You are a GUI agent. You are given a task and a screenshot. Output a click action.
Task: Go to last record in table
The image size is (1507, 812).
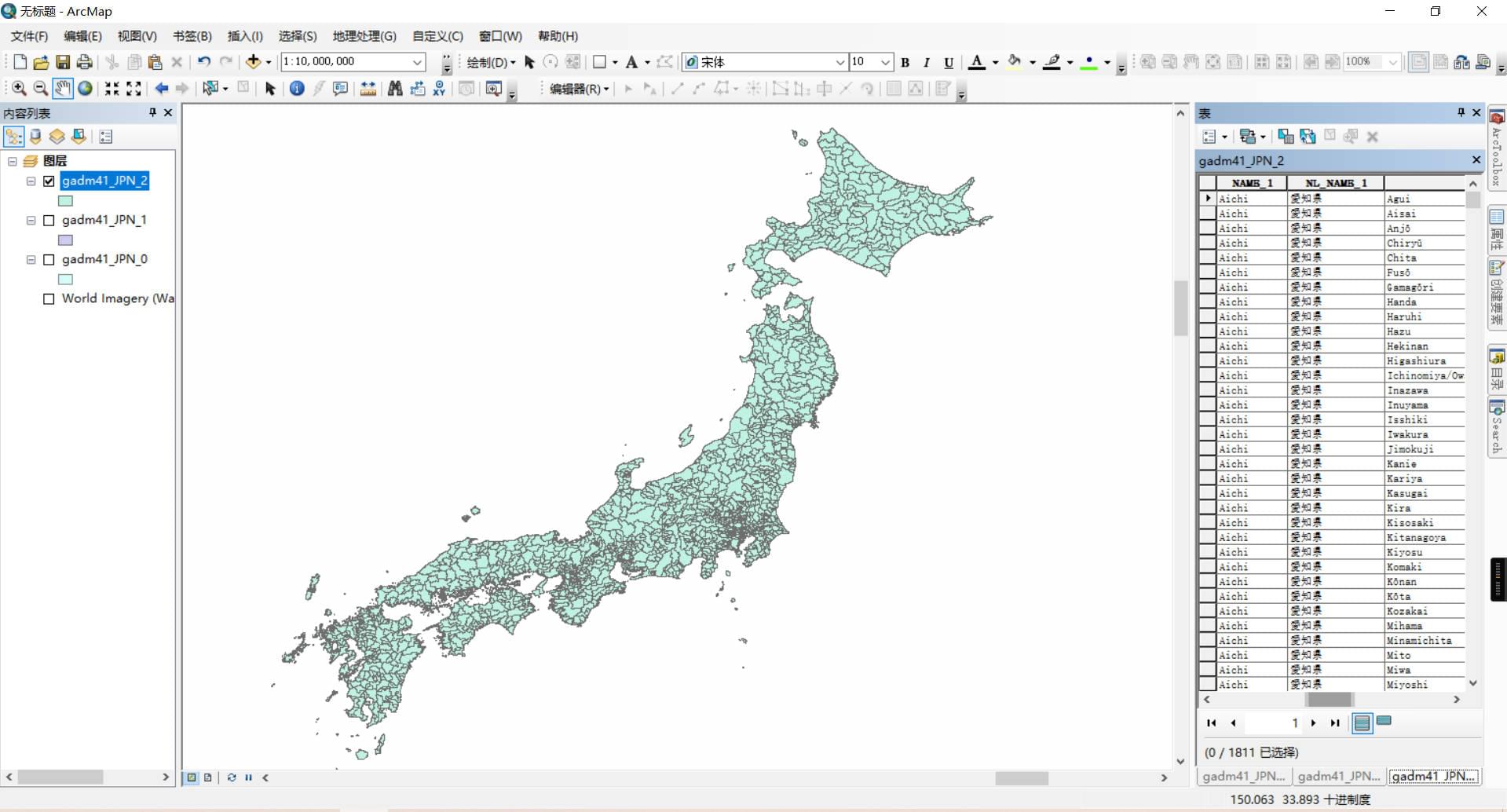pyautogui.click(x=1335, y=722)
